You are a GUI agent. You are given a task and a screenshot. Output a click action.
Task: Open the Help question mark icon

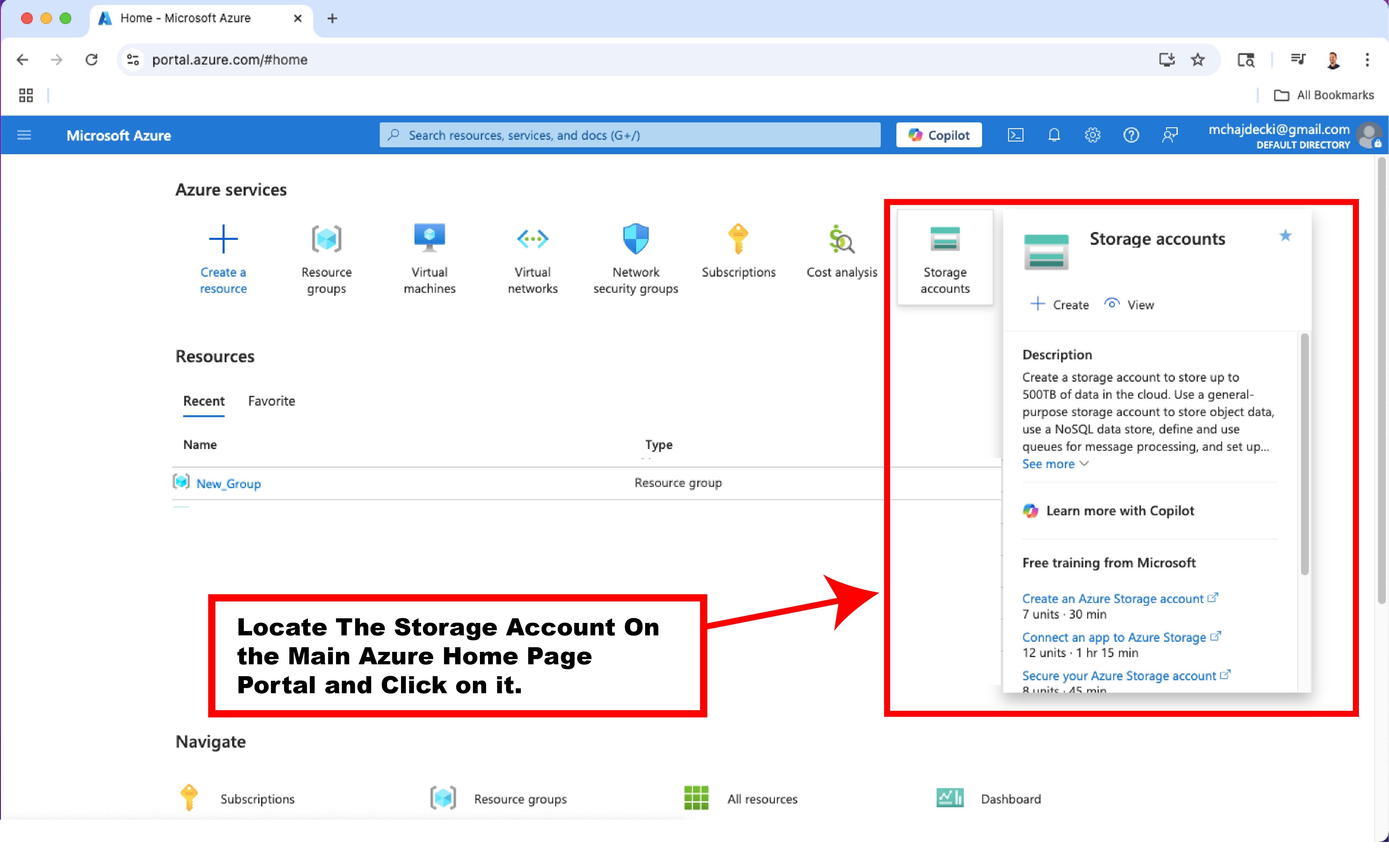click(x=1131, y=135)
